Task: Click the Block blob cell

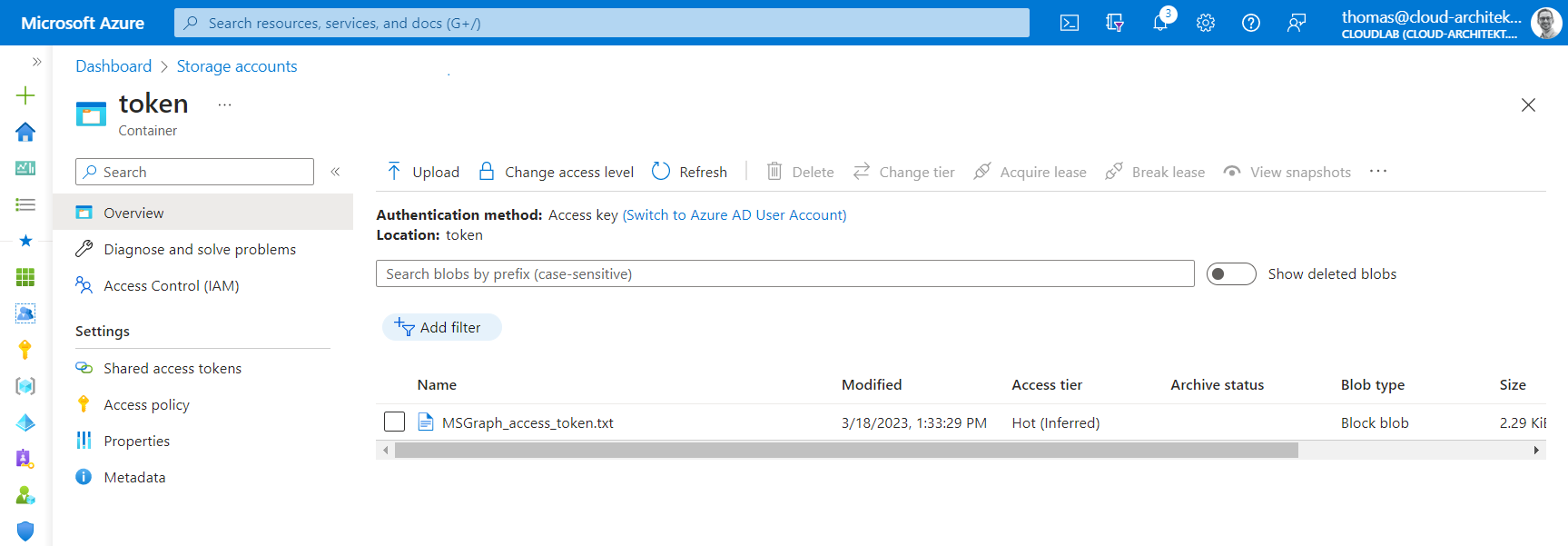Action: click(x=1375, y=422)
